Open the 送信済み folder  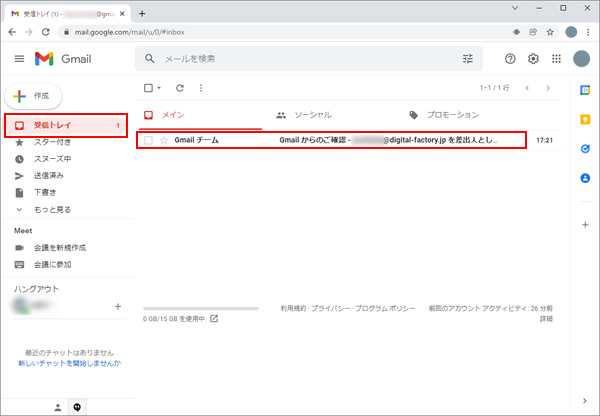click(x=50, y=175)
